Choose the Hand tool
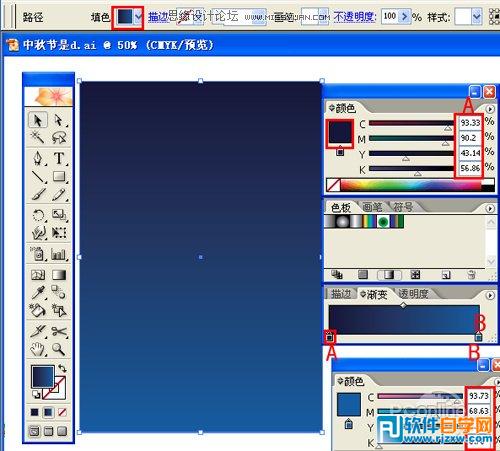 38,349
